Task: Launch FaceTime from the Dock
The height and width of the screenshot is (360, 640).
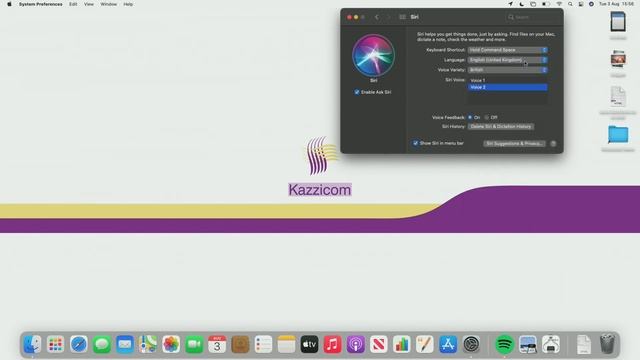Action: coord(194,344)
